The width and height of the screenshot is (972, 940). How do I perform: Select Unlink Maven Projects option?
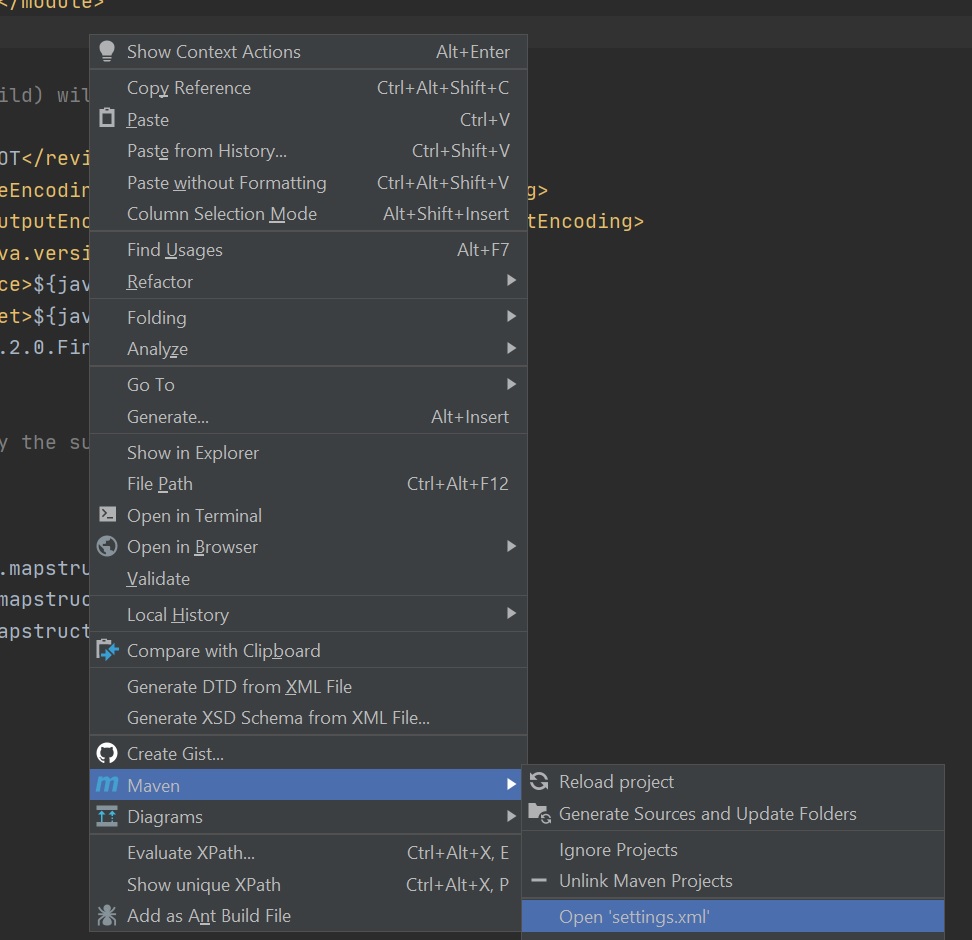point(645,881)
